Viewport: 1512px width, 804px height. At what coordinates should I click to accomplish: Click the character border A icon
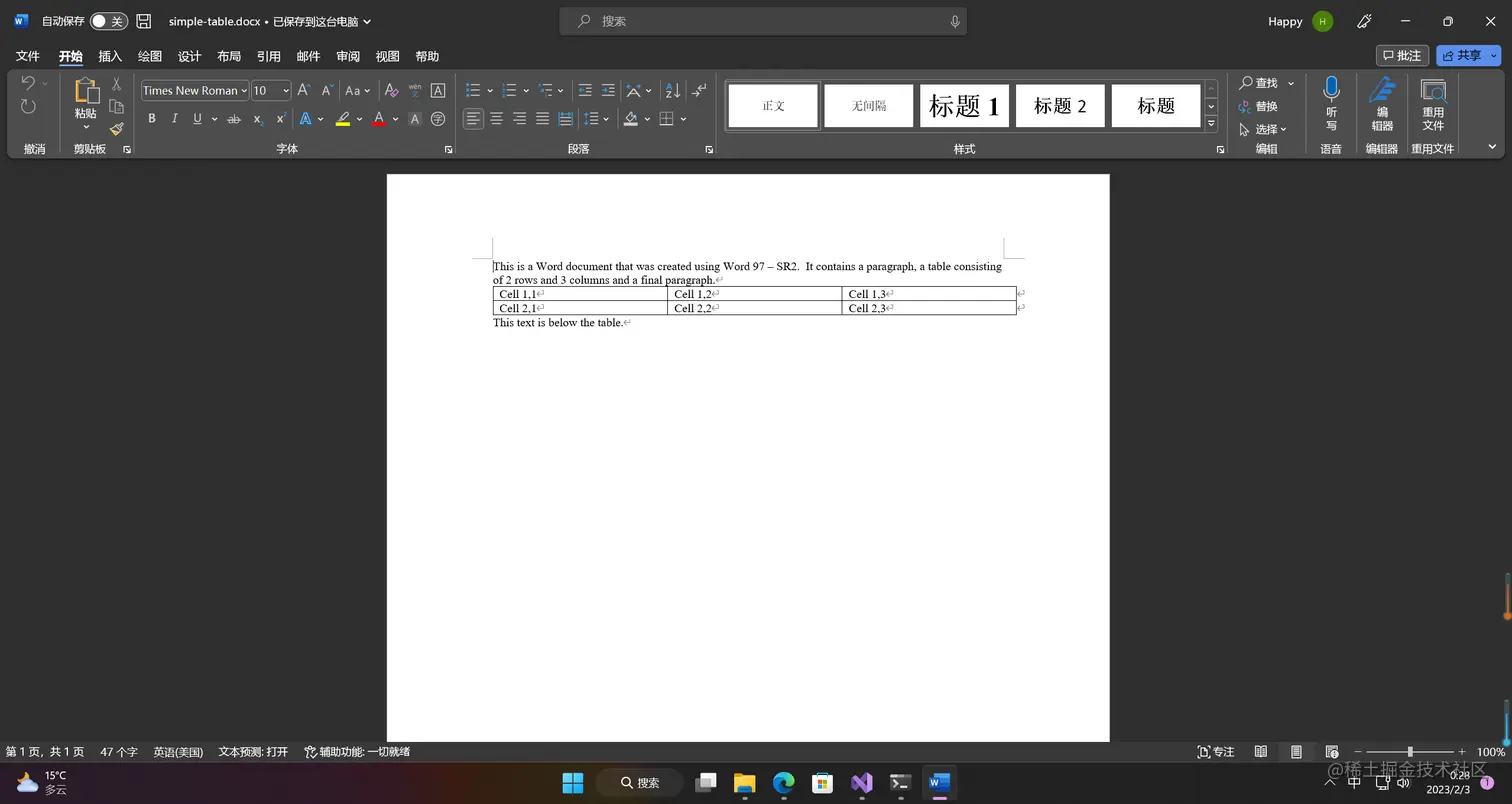[x=437, y=90]
